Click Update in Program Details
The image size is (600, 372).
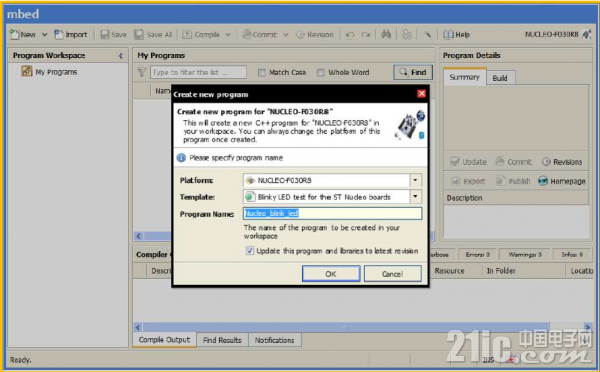[468, 162]
